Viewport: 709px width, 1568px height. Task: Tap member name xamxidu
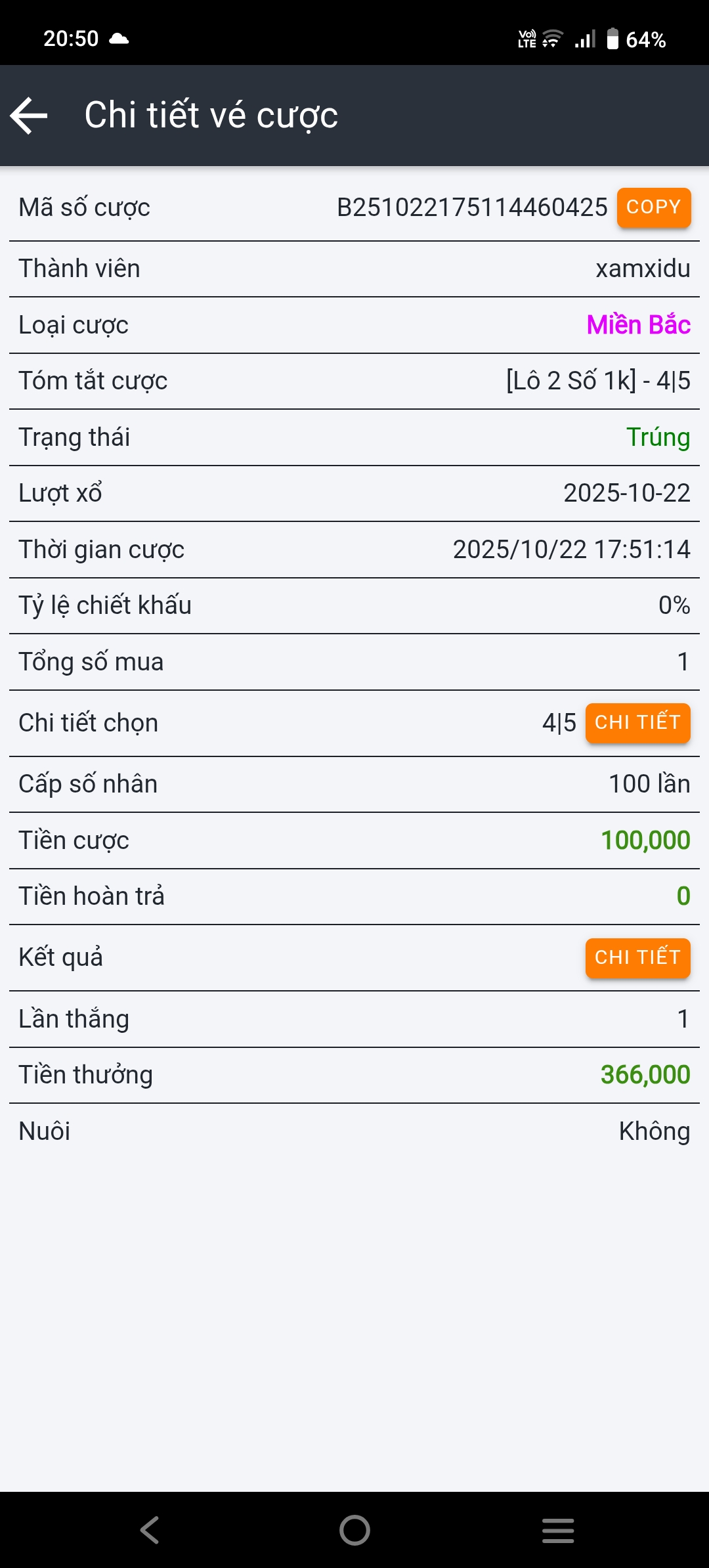(642, 269)
